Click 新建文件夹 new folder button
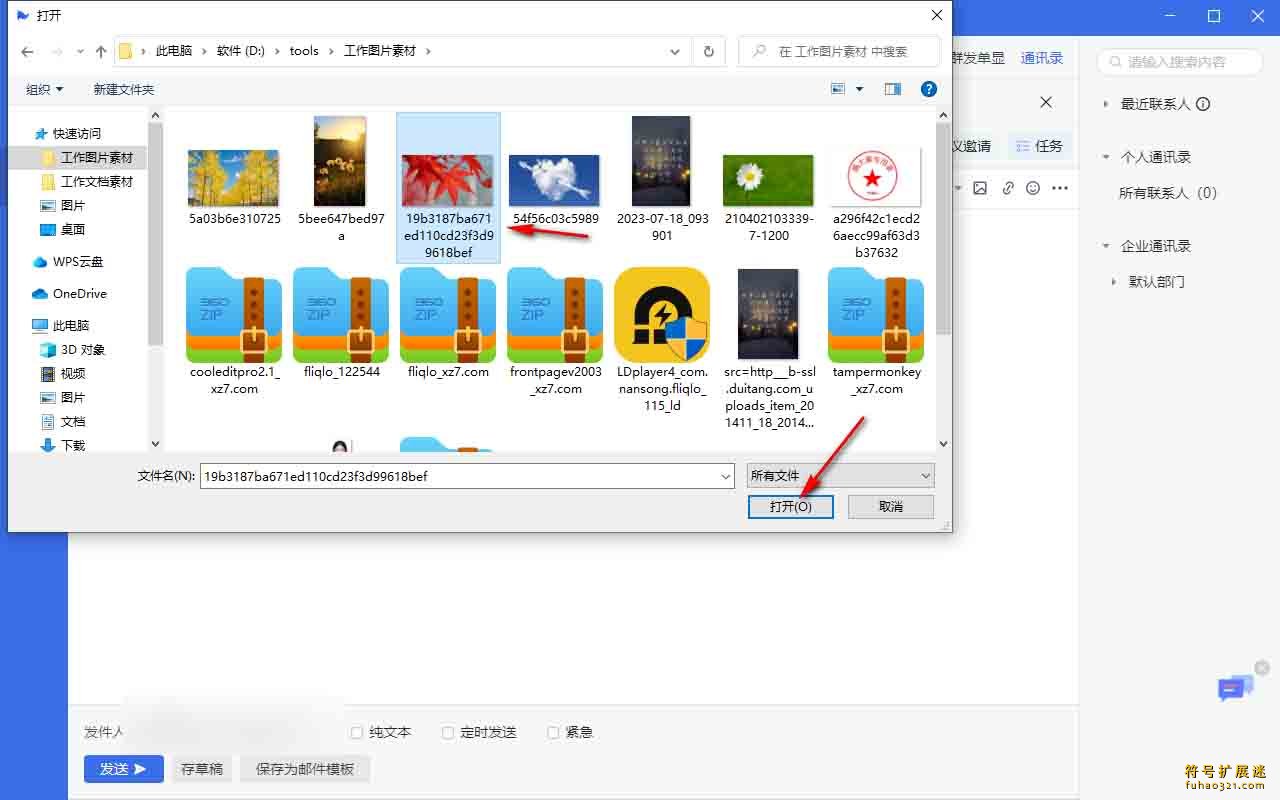Screen dimensions: 1280x800 click(x=124, y=89)
